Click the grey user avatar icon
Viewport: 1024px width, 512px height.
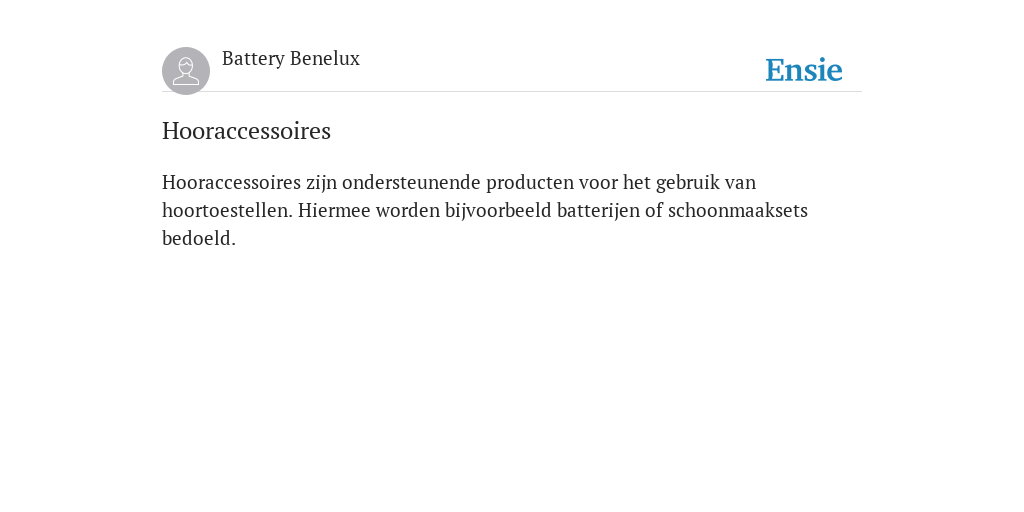(x=186, y=71)
